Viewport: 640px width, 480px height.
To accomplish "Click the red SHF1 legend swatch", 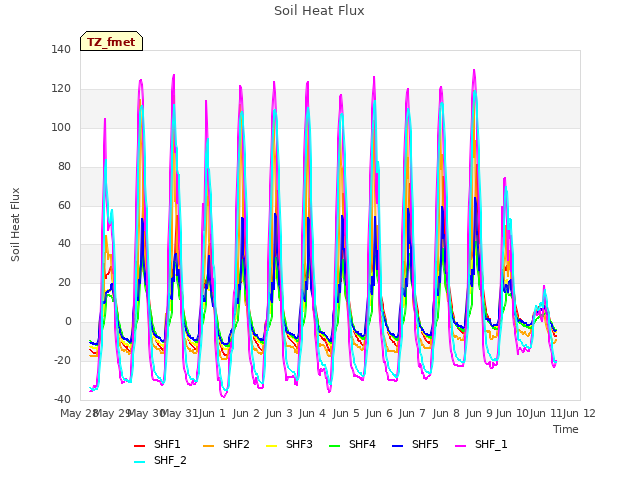I will [140, 445].
